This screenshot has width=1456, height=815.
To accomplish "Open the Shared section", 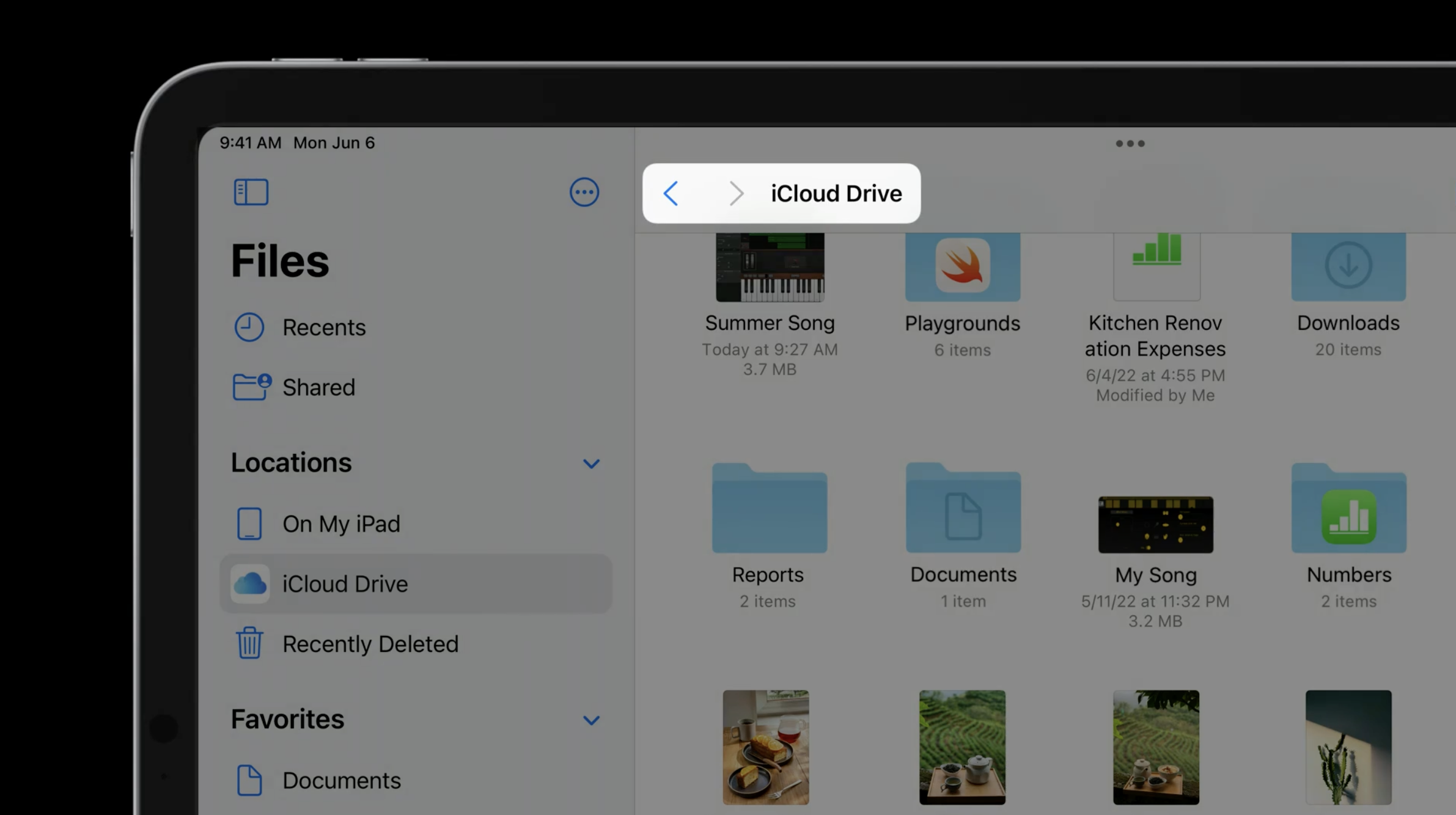I will click(x=318, y=387).
